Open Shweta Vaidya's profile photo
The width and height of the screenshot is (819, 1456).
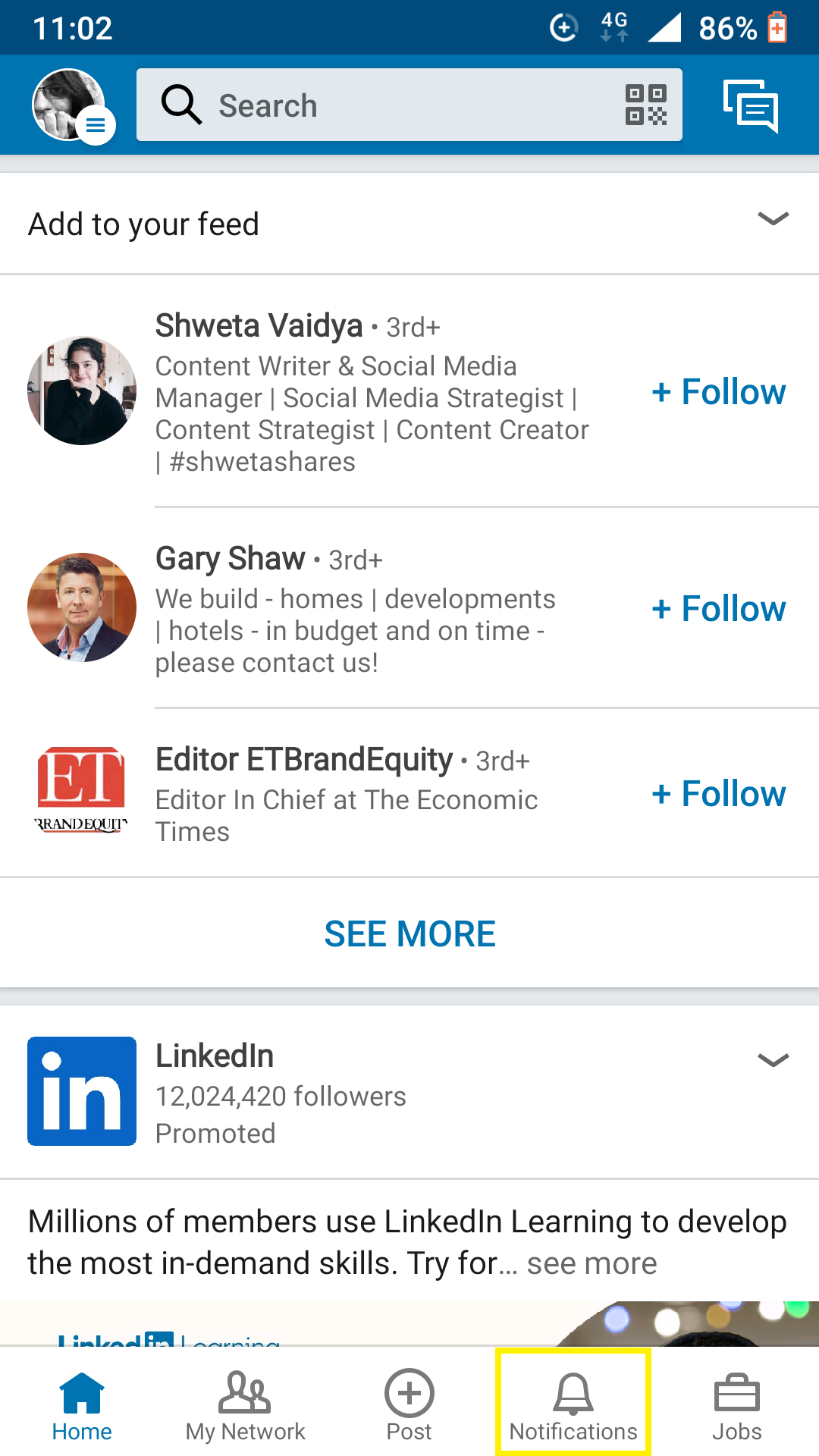[x=82, y=391]
